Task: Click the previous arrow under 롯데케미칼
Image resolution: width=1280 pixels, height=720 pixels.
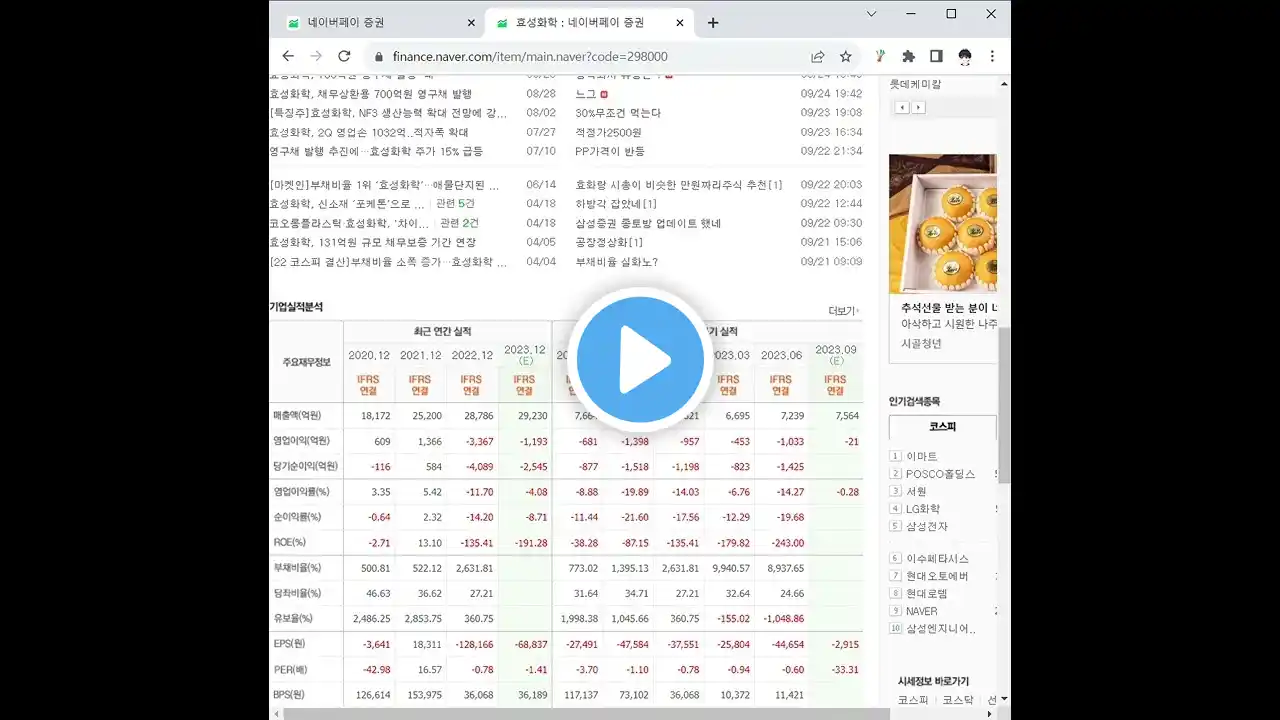Action: click(902, 107)
